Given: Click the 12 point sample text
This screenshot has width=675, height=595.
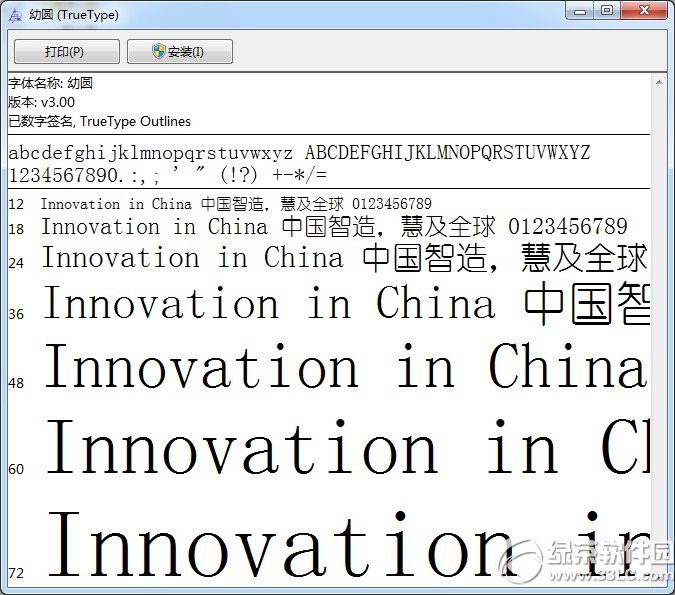Looking at the screenshot, I should (236, 204).
